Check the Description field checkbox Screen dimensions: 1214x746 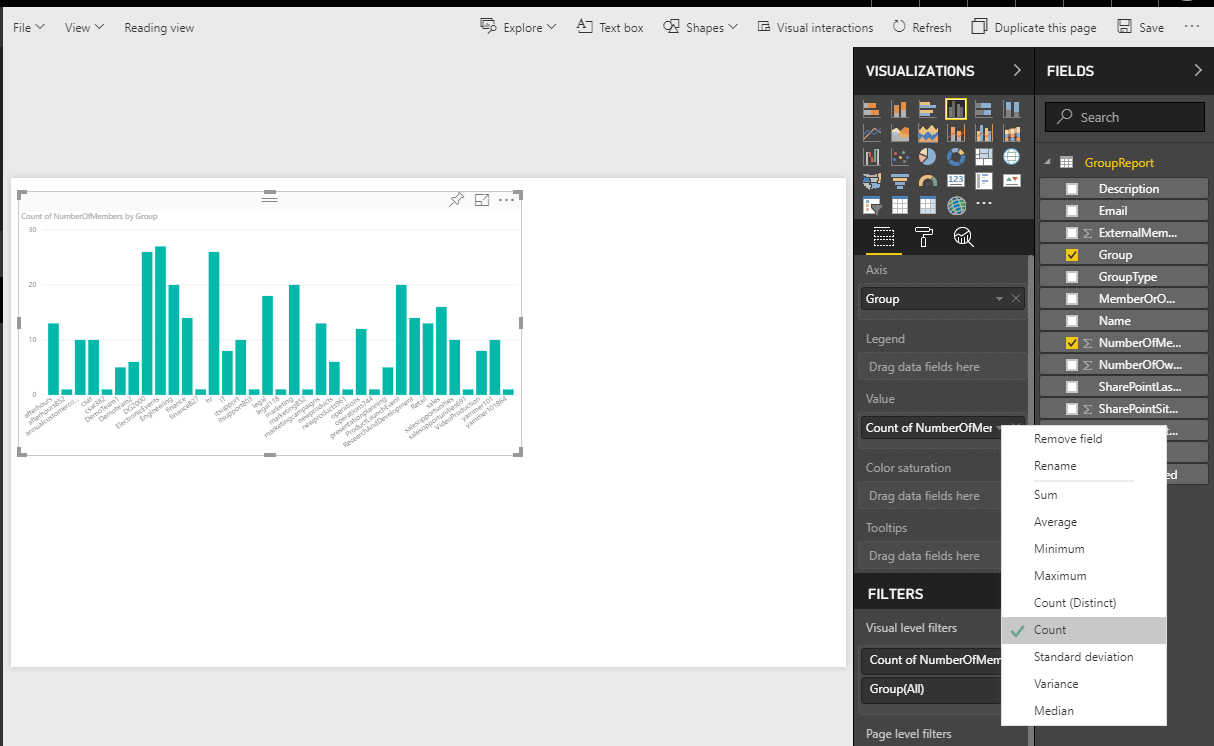click(x=1072, y=189)
